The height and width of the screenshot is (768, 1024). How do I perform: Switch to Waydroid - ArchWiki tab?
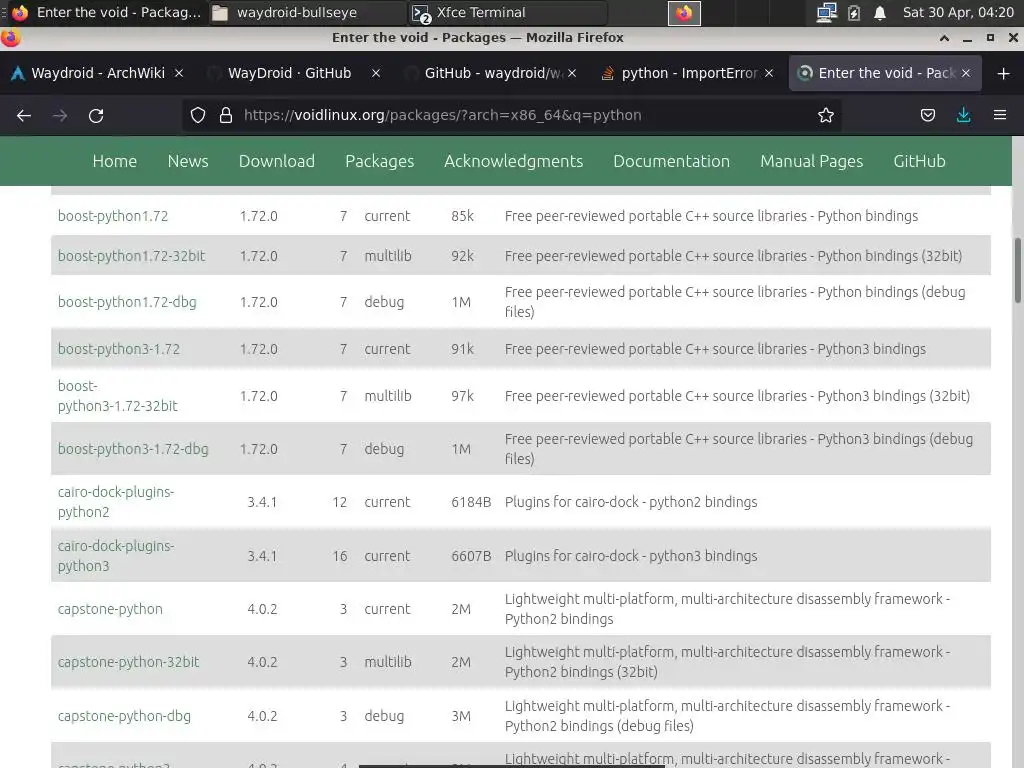coord(97,73)
